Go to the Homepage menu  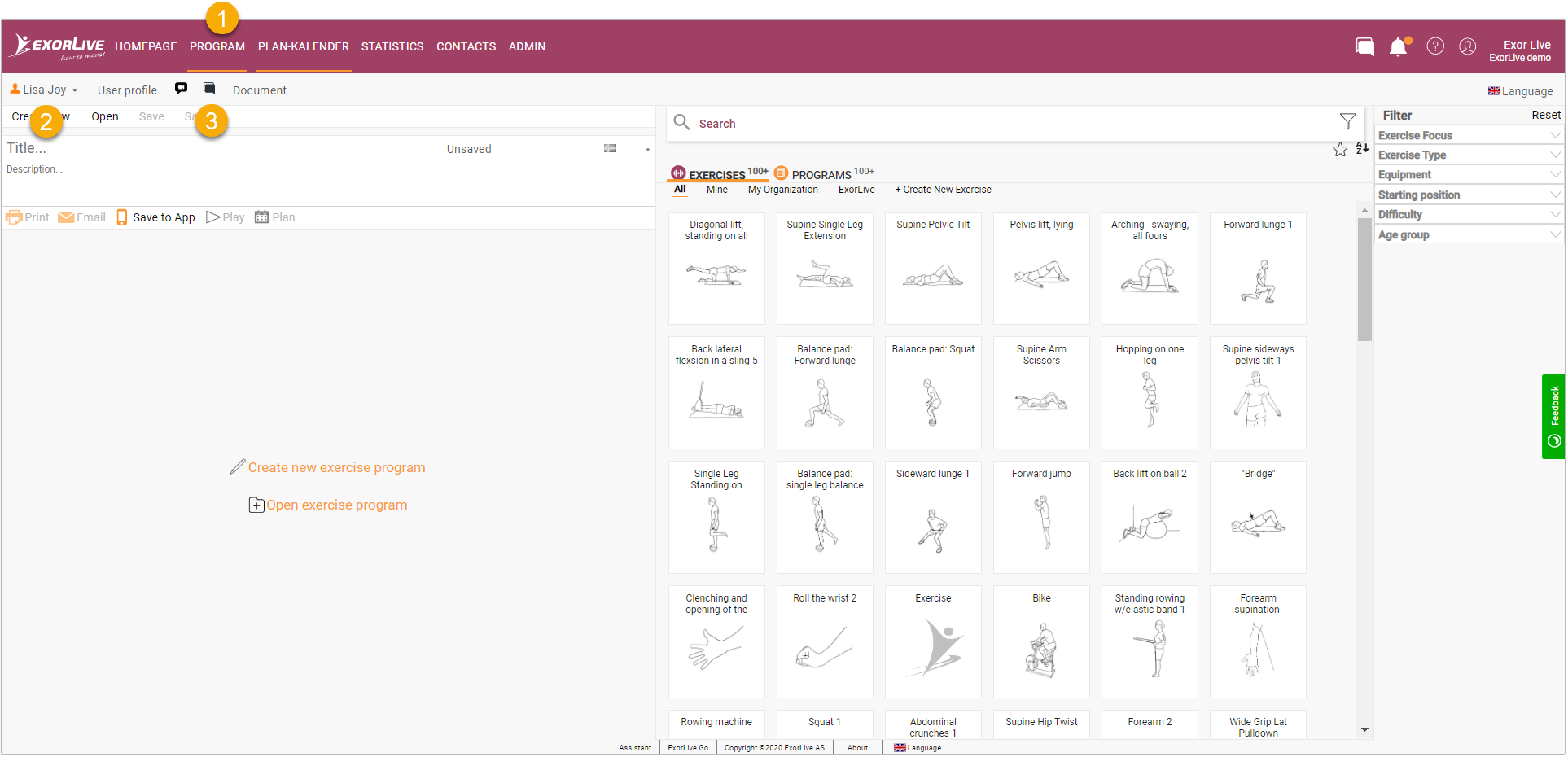pyautogui.click(x=146, y=46)
